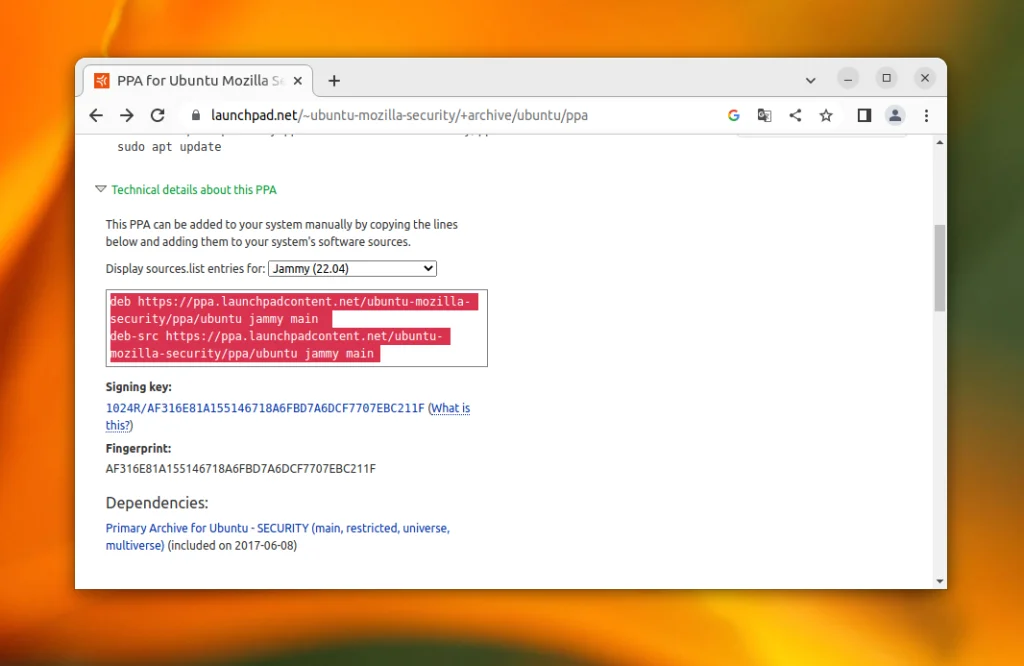Open the browser side panel icon
This screenshot has width=1024, height=666.
pyautogui.click(x=863, y=115)
